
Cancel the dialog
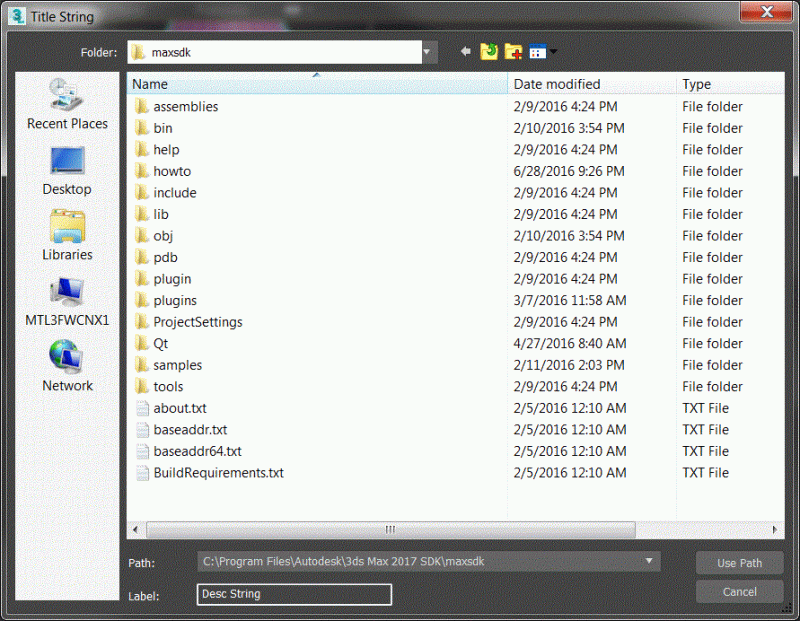coord(739,591)
